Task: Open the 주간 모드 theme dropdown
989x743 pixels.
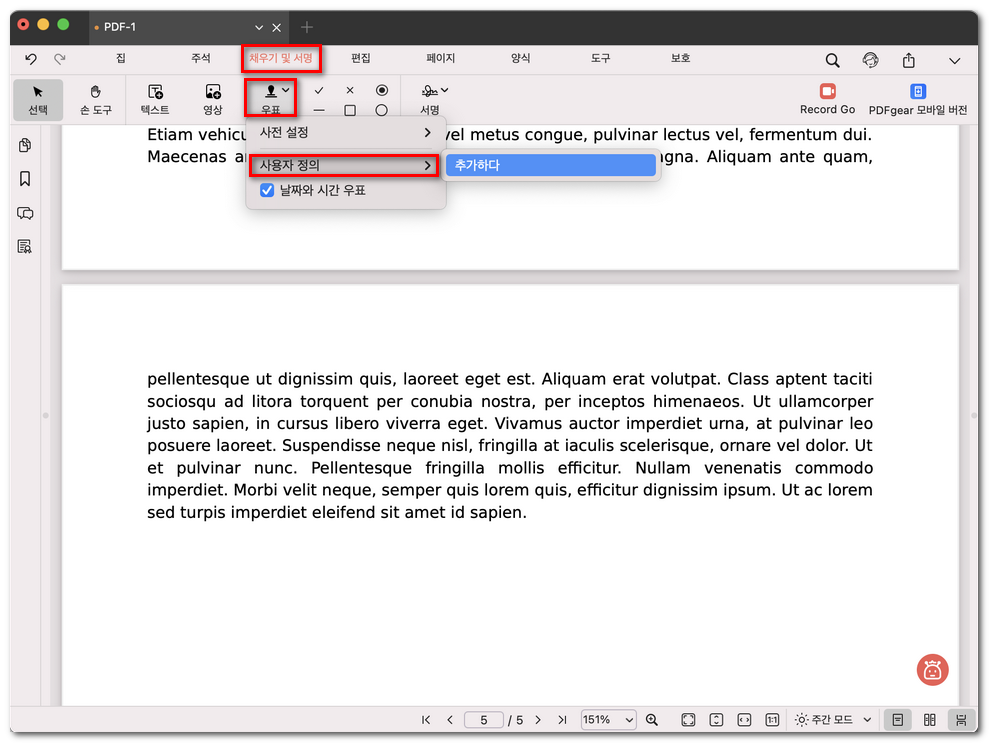Action: point(832,720)
